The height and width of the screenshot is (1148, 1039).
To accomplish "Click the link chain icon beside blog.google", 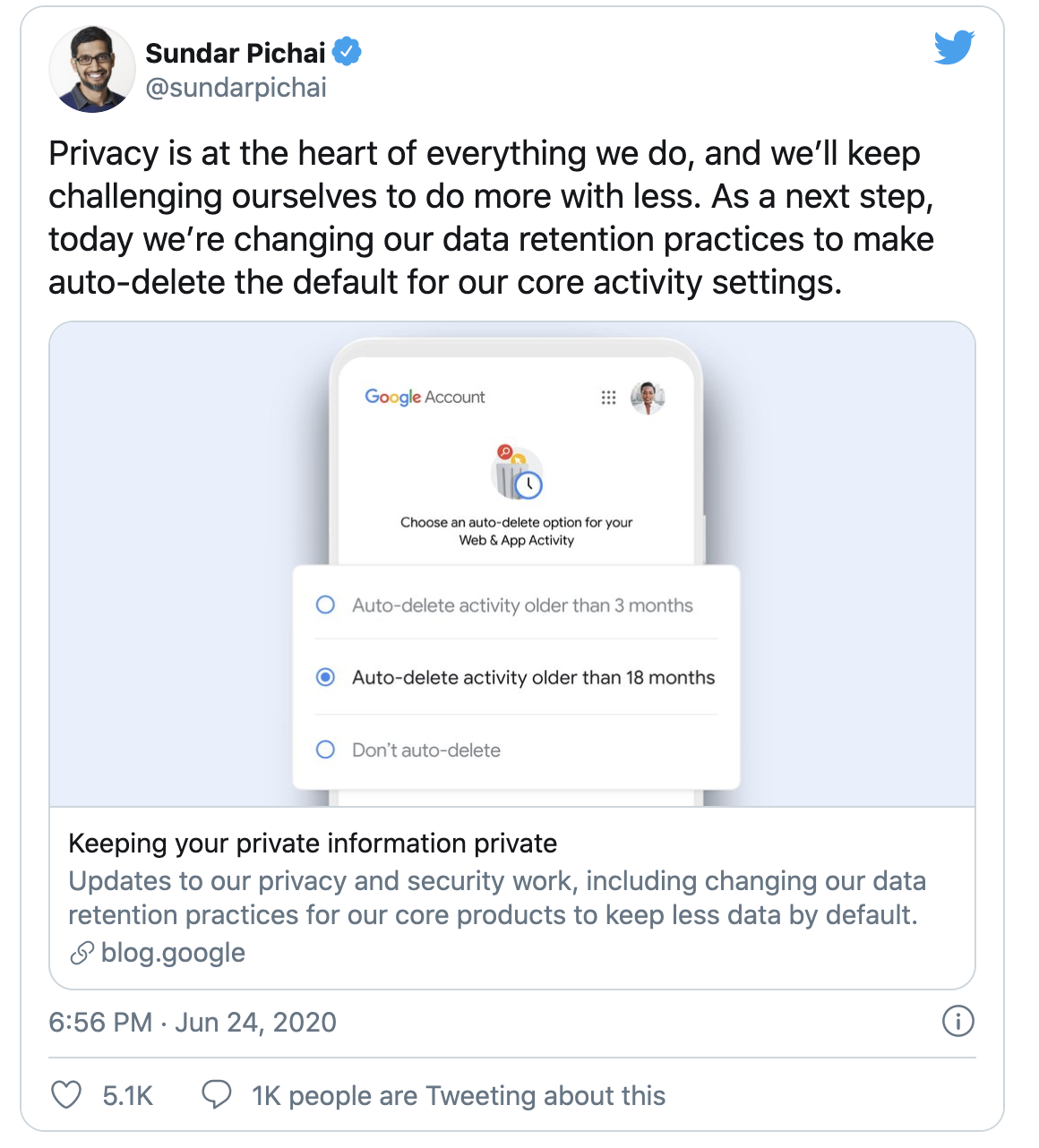I will 82,953.
